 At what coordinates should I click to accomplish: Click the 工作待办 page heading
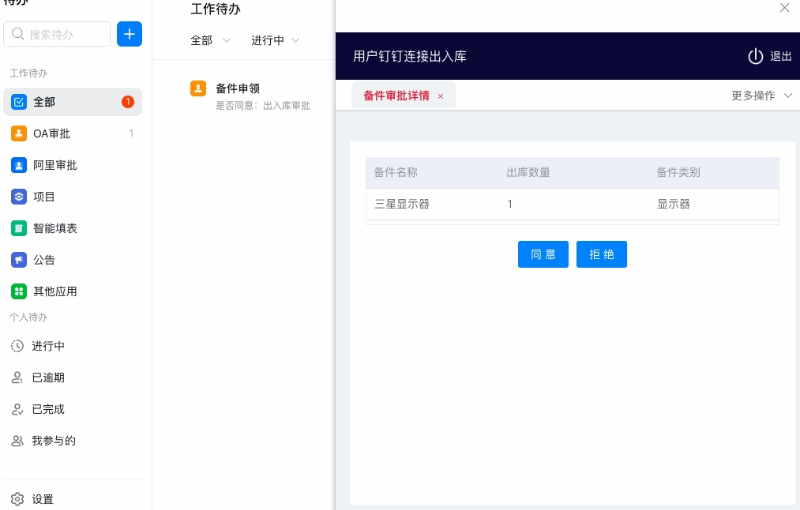215,9
